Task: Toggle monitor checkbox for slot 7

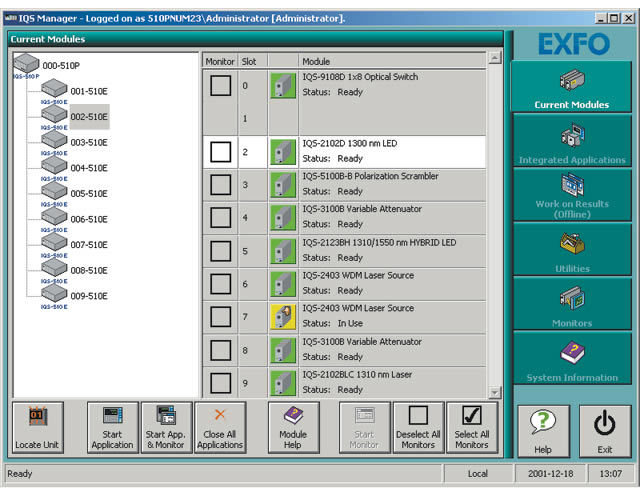Action: 220,317
